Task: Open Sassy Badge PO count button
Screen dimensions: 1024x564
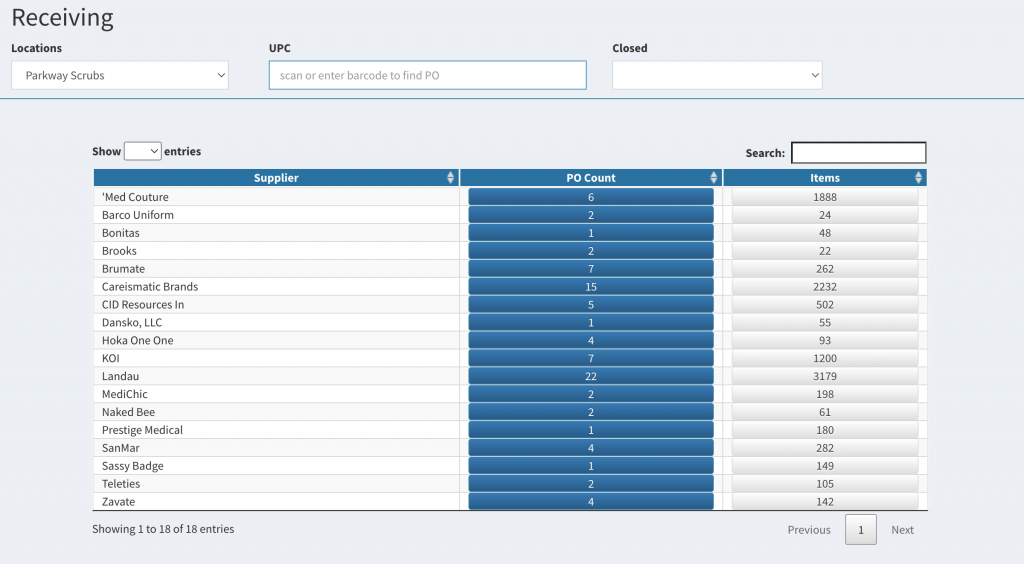Action: 591,466
